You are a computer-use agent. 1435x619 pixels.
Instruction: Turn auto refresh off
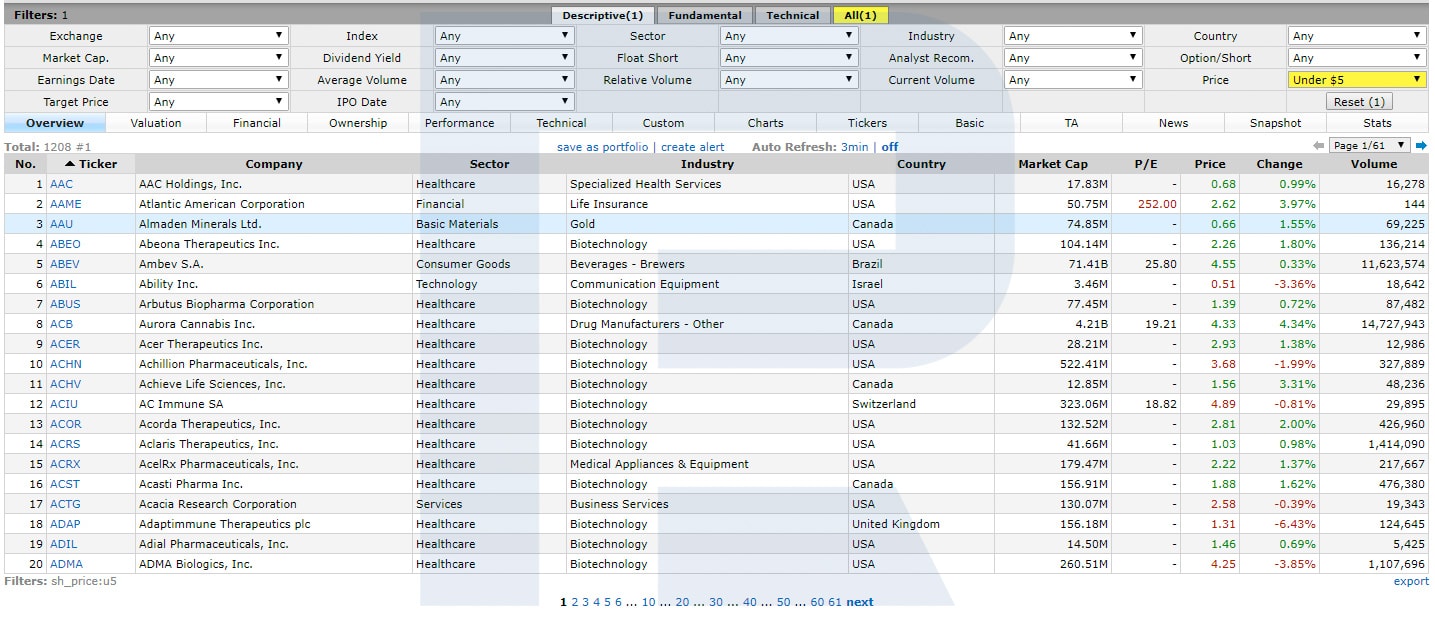[889, 147]
